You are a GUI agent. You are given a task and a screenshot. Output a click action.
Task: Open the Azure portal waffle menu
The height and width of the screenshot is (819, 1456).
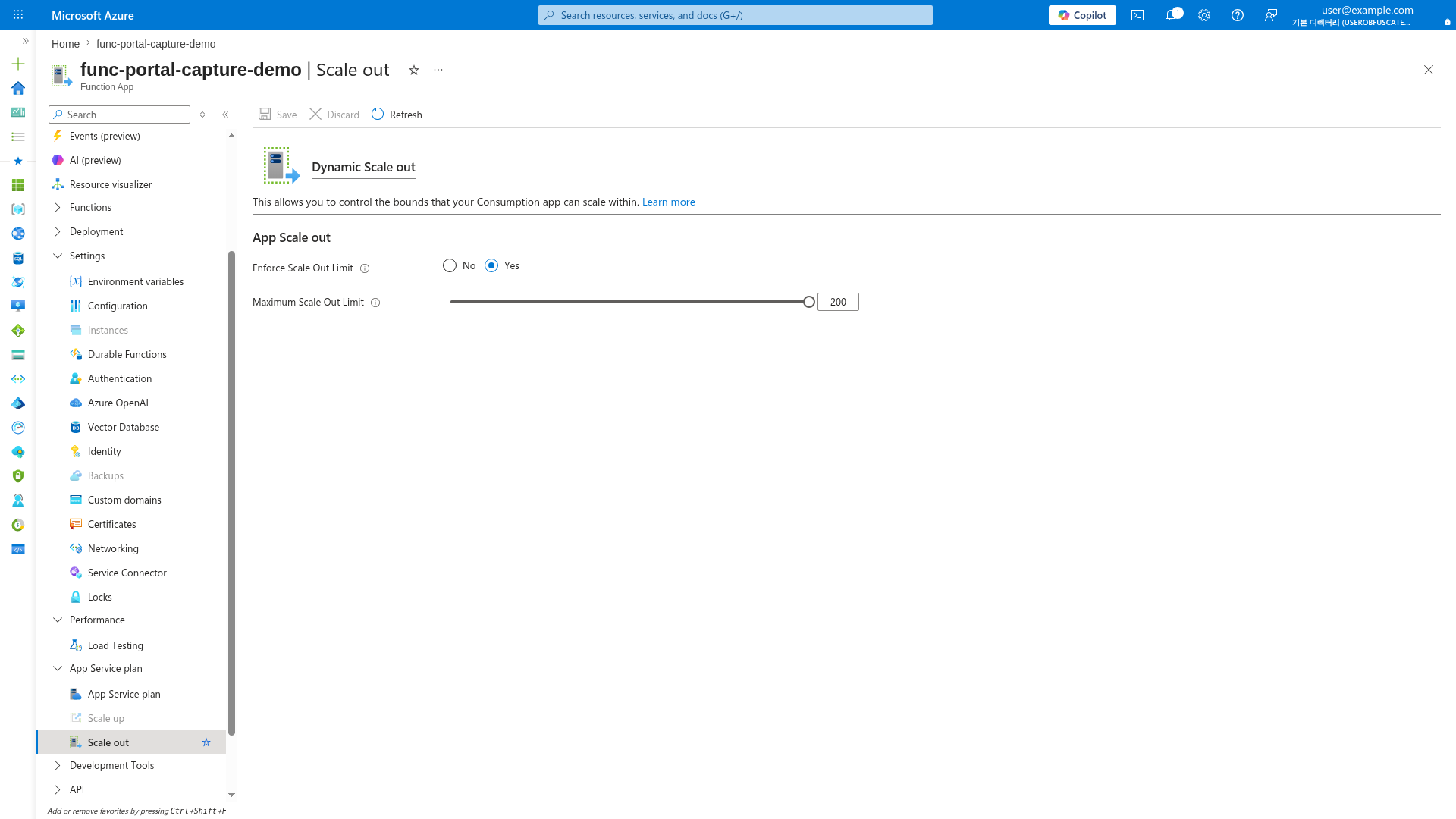pos(18,15)
